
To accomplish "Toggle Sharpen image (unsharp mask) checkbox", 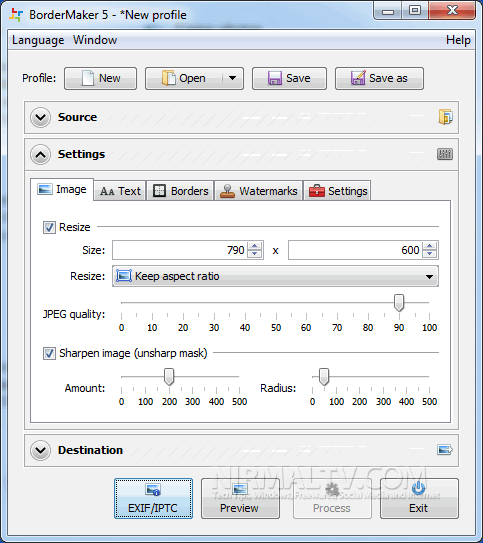I will click(49, 354).
